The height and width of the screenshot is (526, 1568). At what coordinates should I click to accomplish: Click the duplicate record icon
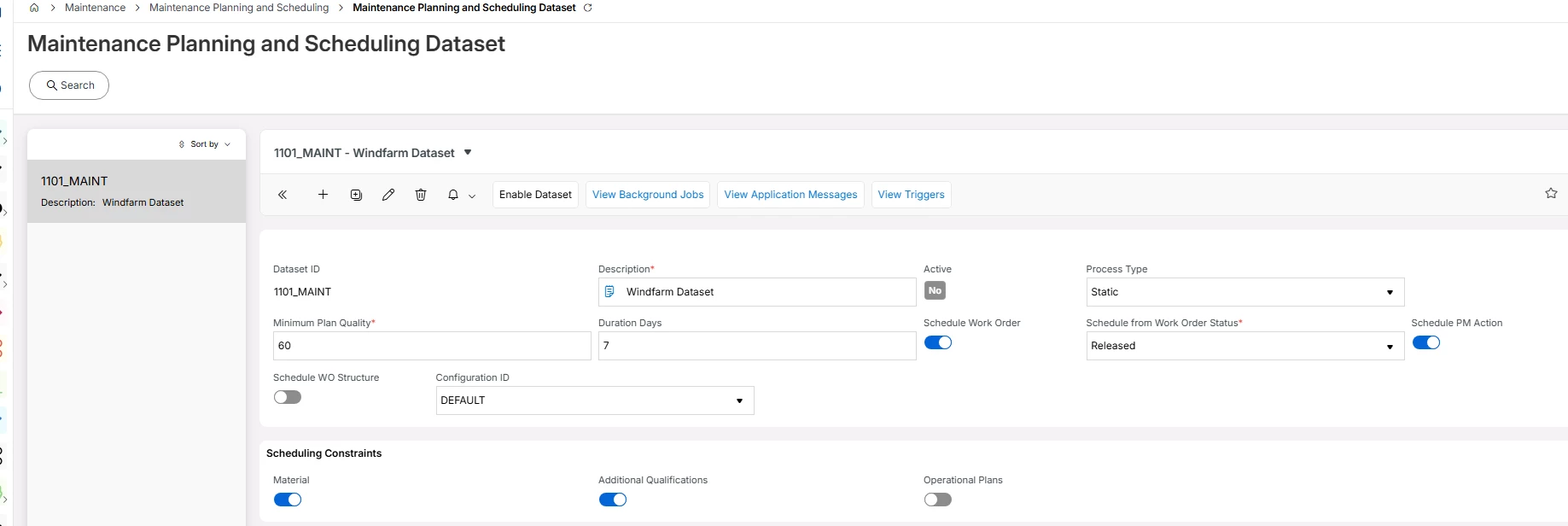(356, 195)
